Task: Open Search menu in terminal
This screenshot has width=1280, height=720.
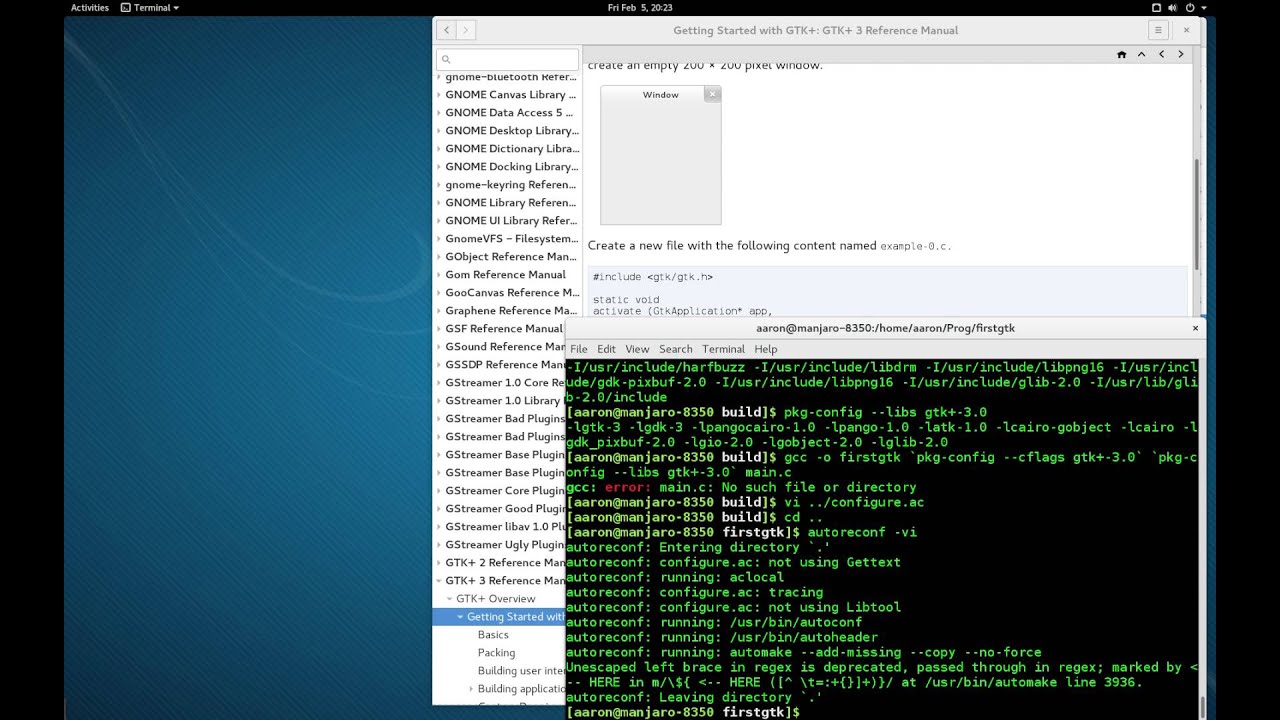Action: coord(675,349)
